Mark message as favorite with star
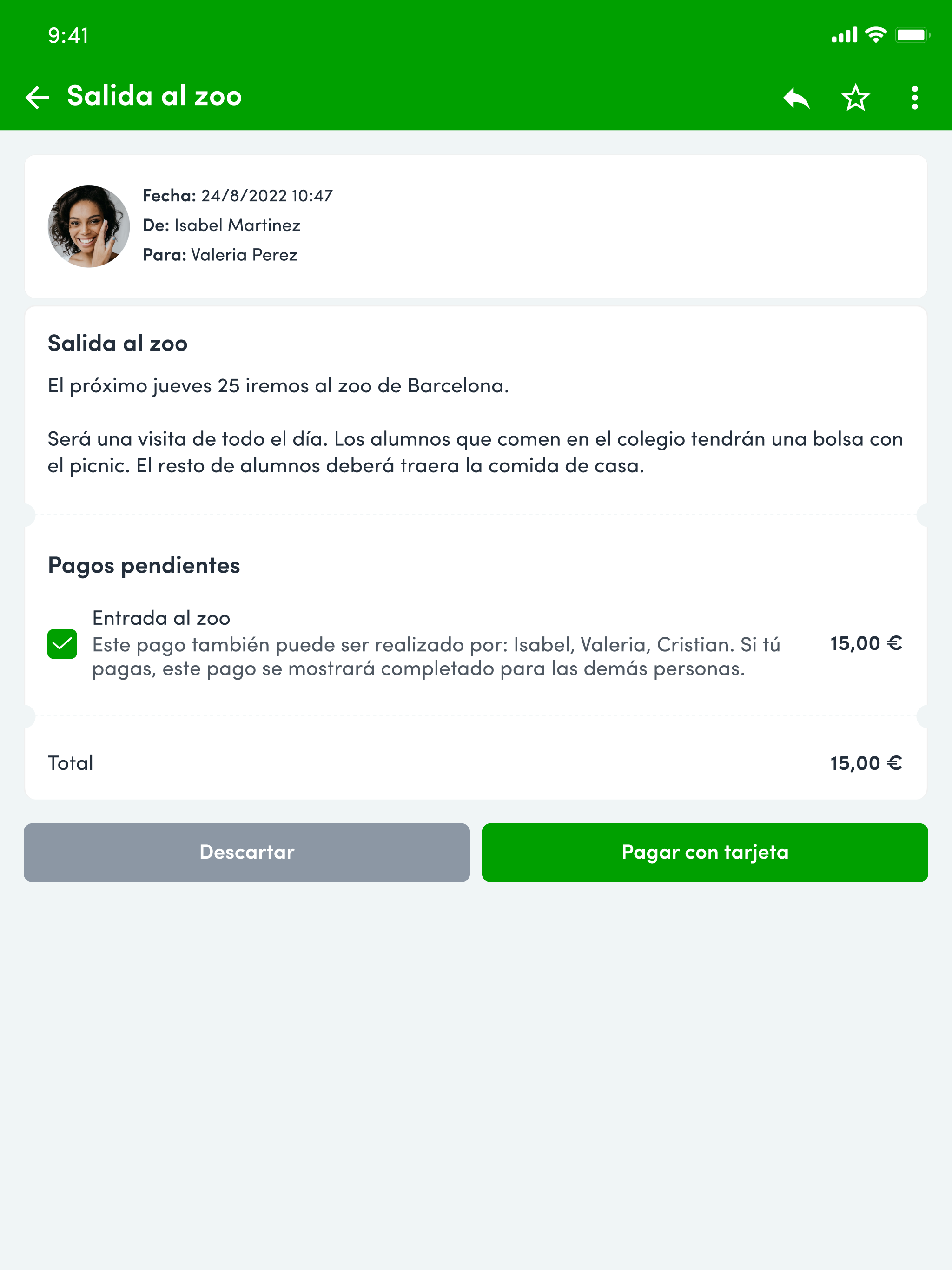Image resolution: width=952 pixels, height=1270 pixels. click(855, 98)
